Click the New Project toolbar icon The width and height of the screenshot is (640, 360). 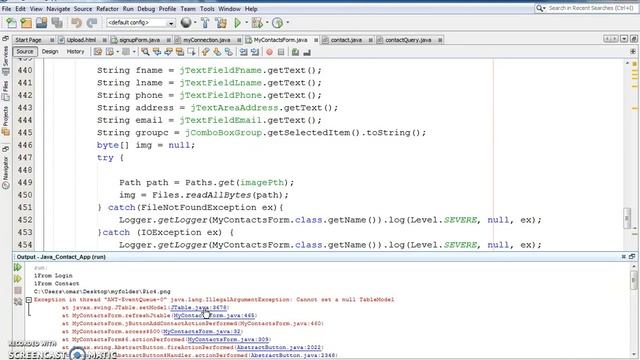[26, 23]
